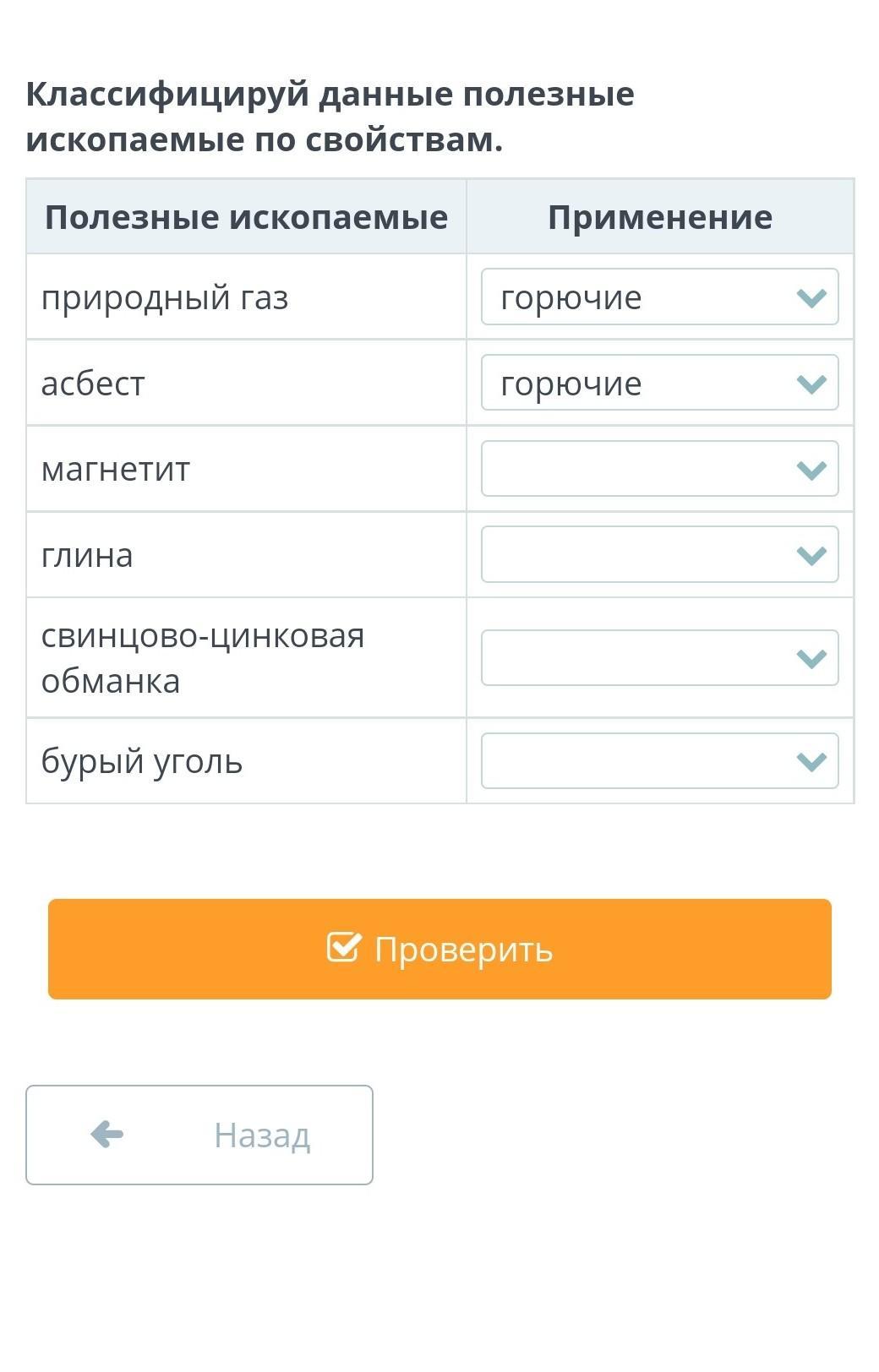Open the dropdown for бурый уголь
879x1372 pixels.
point(659,761)
